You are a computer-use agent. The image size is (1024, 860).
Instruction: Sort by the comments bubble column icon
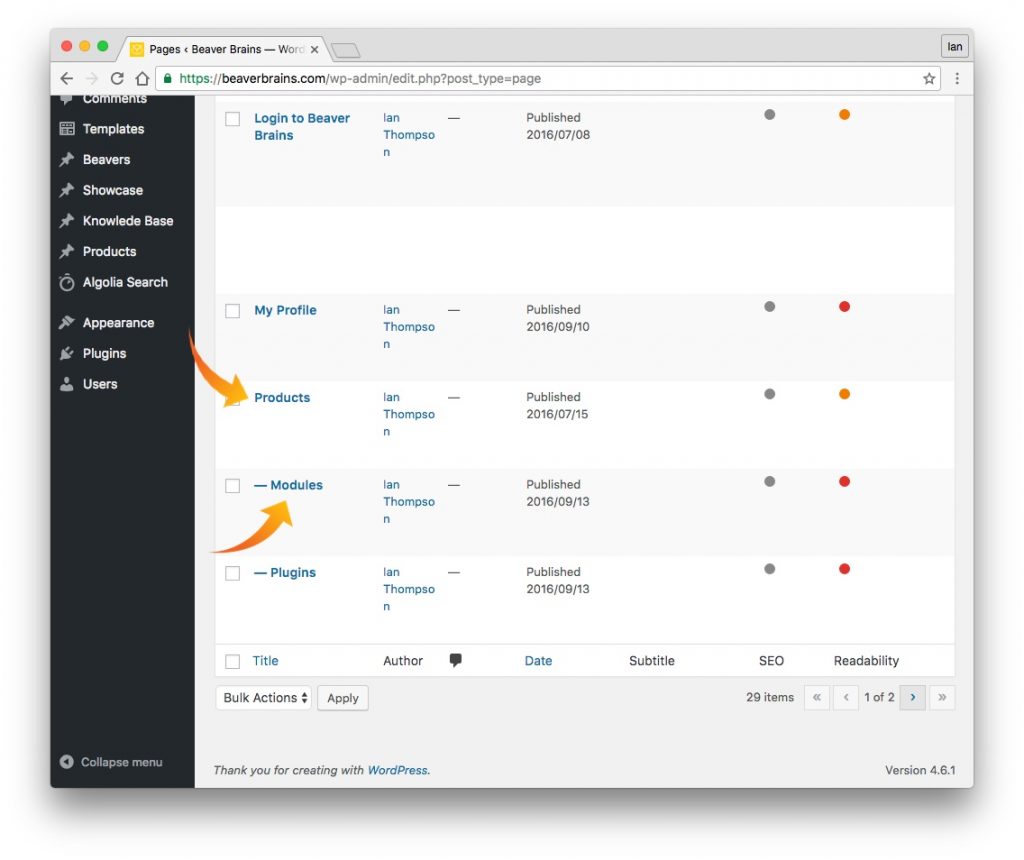coord(456,660)
